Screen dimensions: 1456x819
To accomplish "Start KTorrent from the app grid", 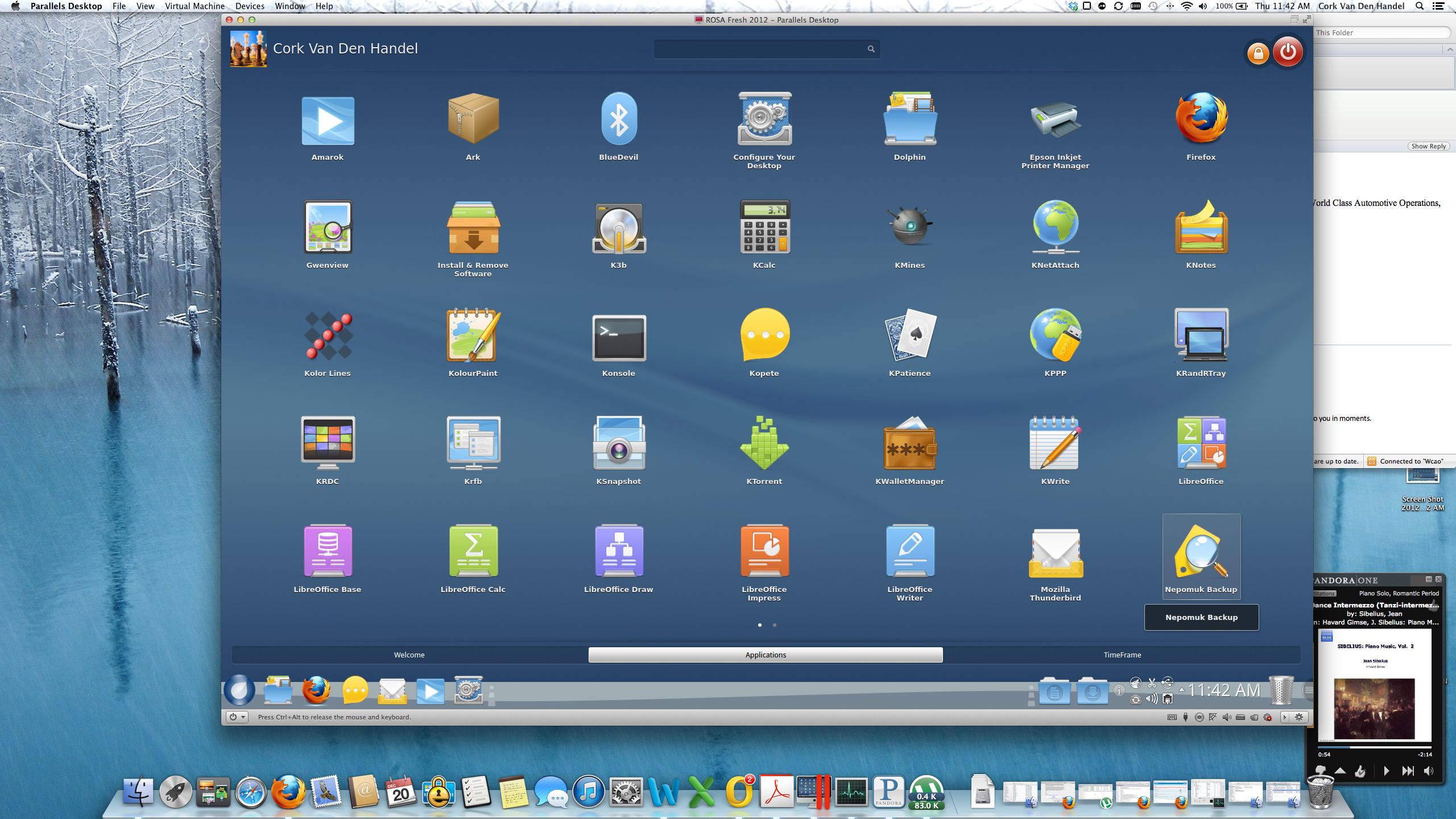I will click(x=764, y=444).
